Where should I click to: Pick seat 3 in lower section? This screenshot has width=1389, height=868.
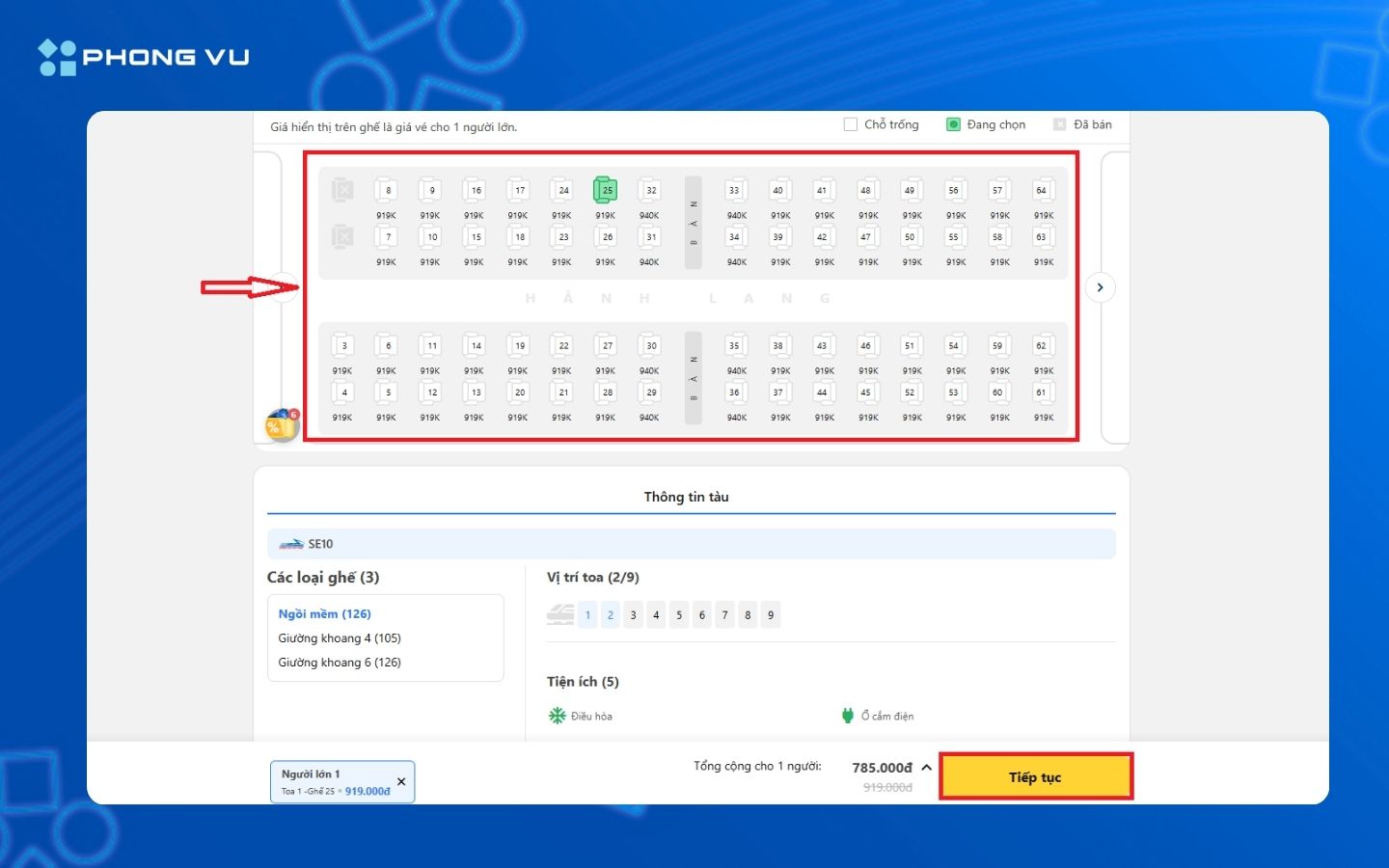342,346
